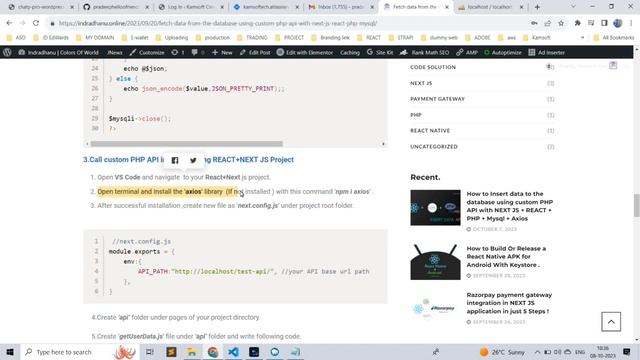Open React Native APK post thumbnail

(436, 262)
